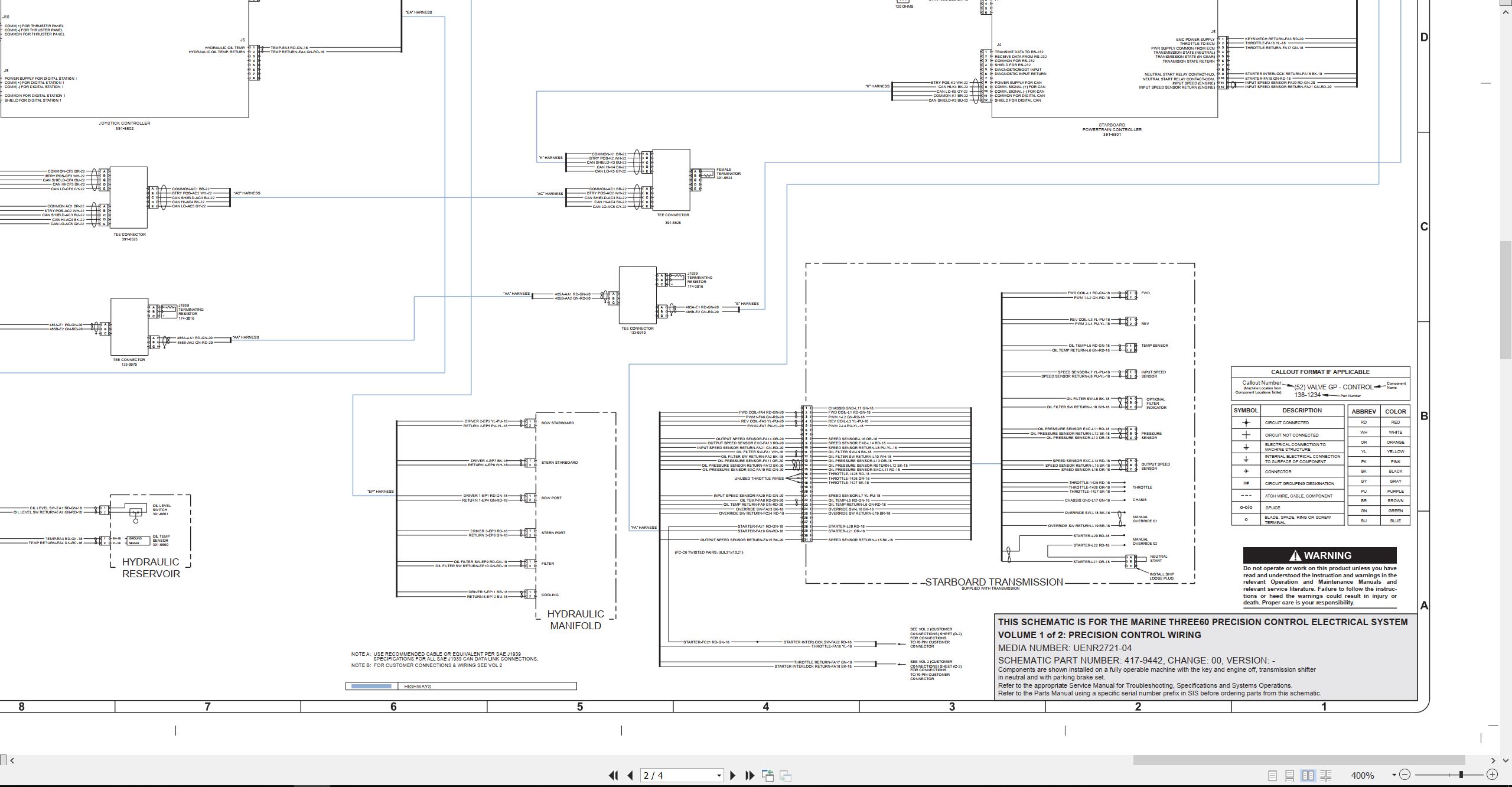1512x787 pixels.
Task: Switch to continuous facing page layout
Action: click(x=1326, y=775)
